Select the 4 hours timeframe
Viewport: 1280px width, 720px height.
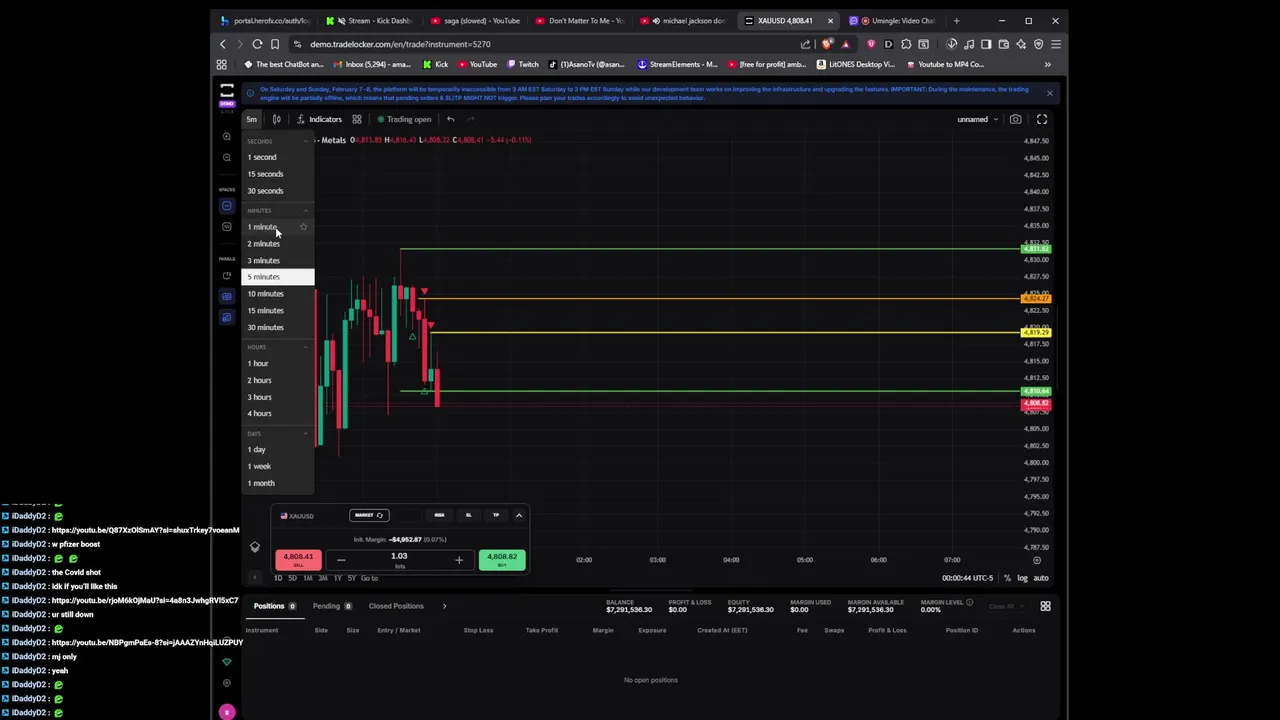(x=260, y=414)
